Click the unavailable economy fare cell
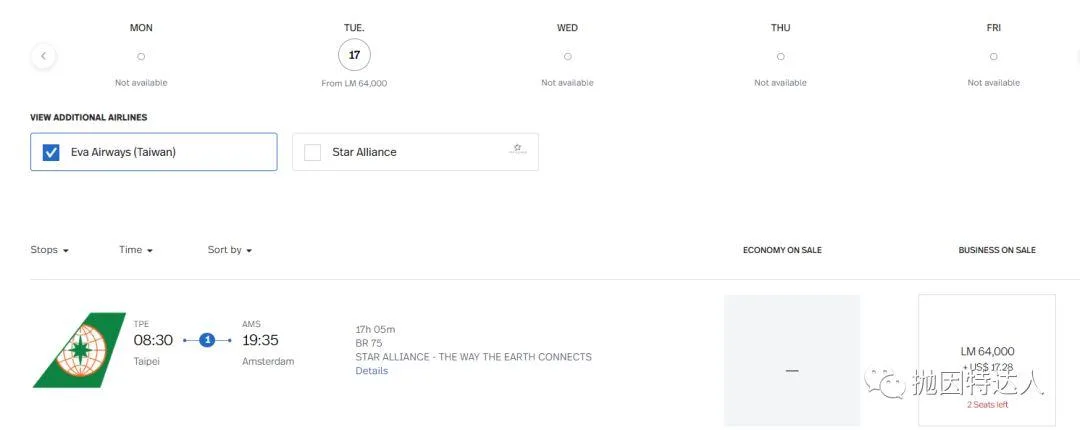This screenshot has height=430, width=1080. [792, 360]
